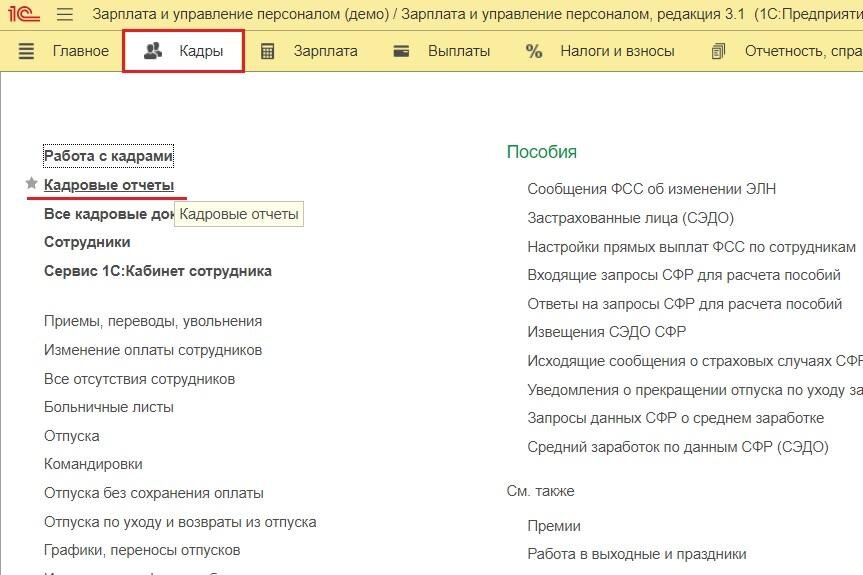This screenshot has width=863, height=575.
Task: Click the Зарплата calculator icon
Action: [267, 51]
